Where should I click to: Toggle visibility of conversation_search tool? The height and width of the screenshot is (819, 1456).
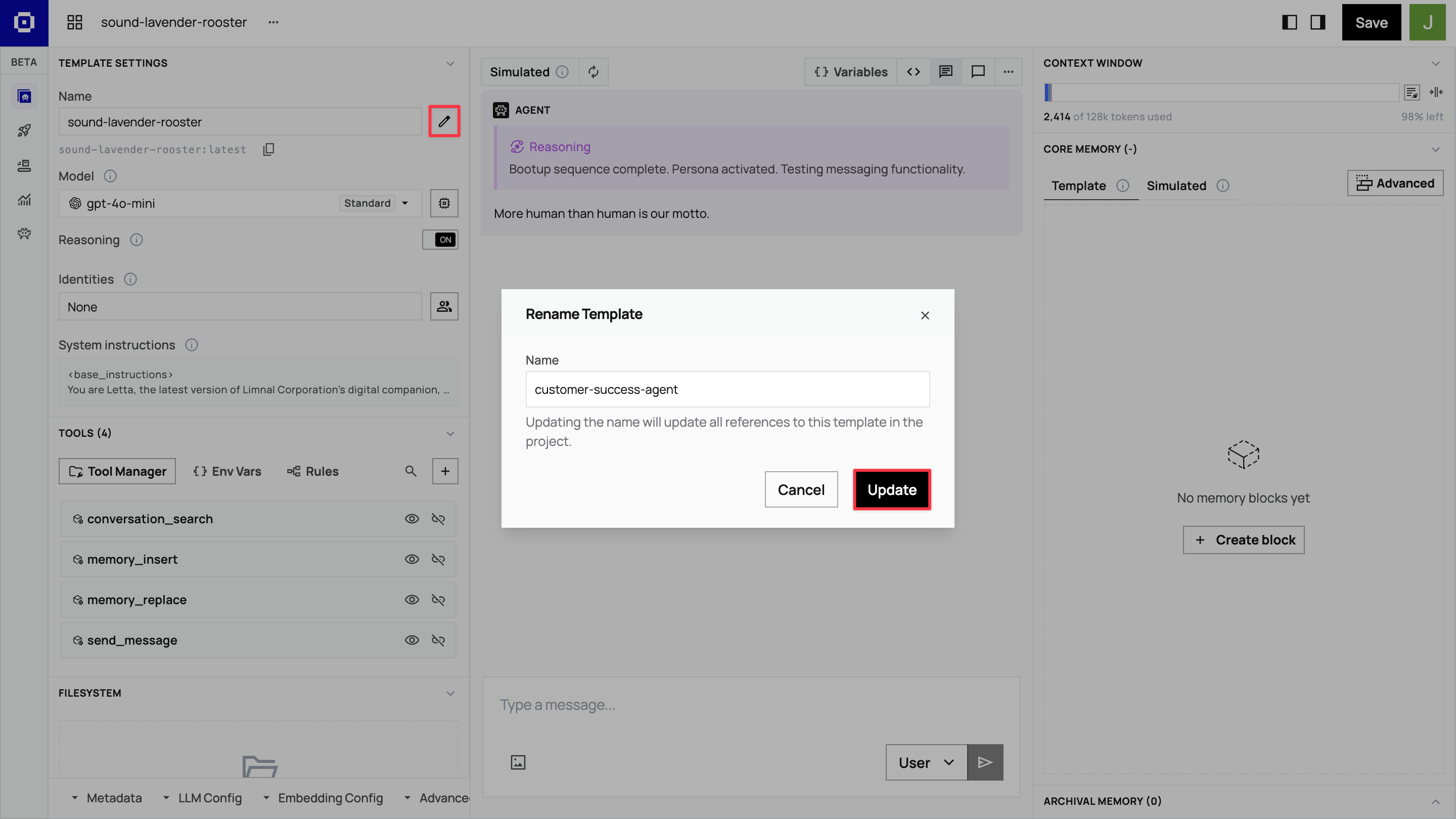coord(412,518)
